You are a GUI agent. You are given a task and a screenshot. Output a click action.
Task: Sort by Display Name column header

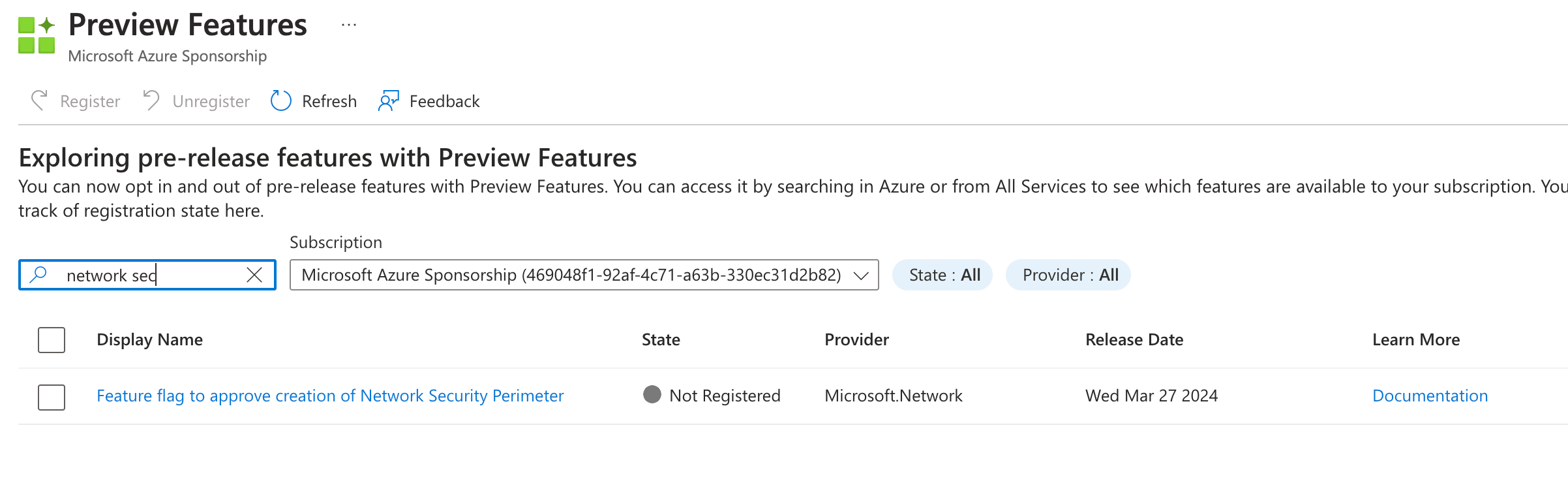click(150, 339)
